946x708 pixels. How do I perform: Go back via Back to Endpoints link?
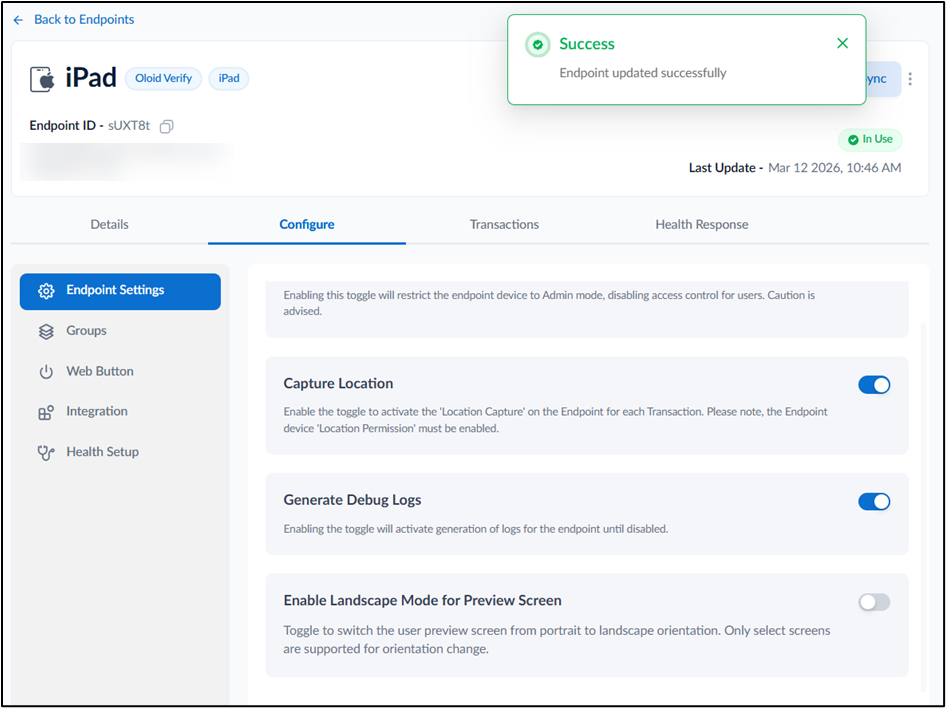(84, 19)
